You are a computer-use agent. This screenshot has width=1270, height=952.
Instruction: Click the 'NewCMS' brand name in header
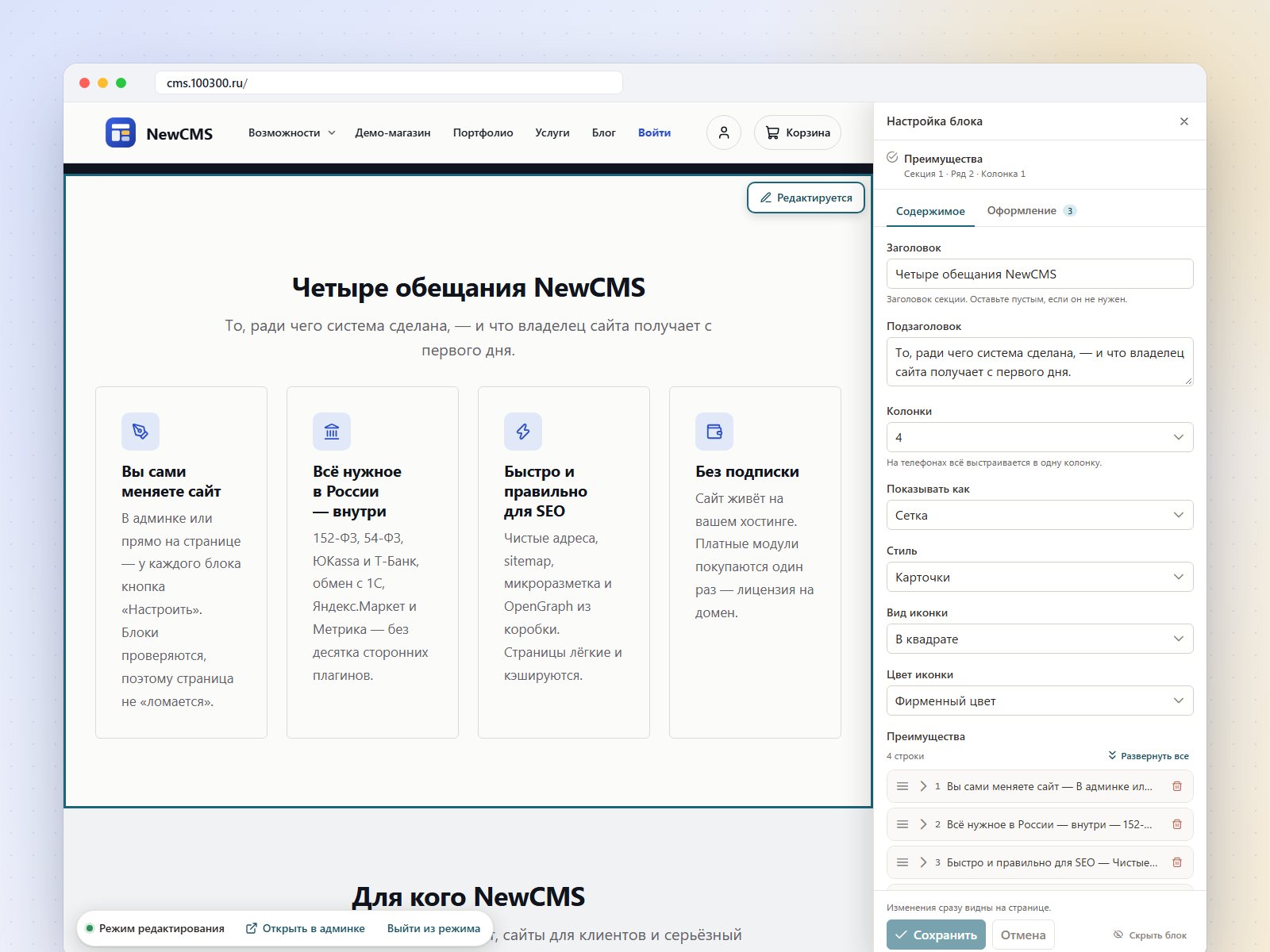[x=179, y=133]
